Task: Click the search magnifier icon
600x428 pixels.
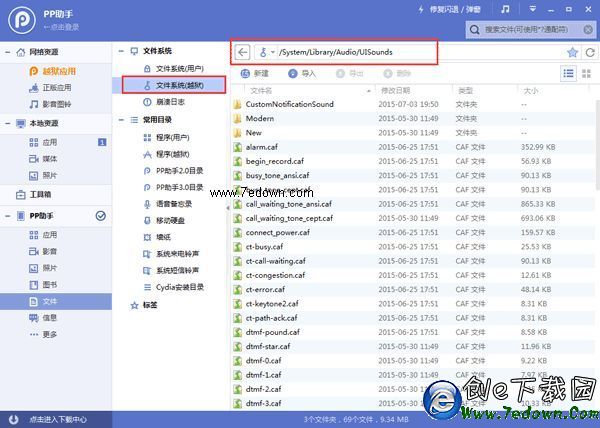Action: pyautogui.click(x=474, y=29)
